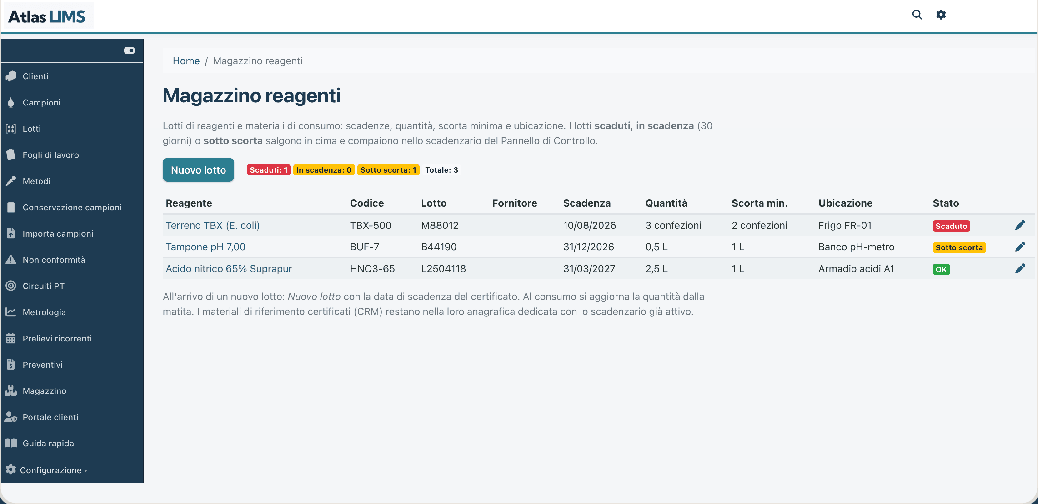Click the Atlas LIMS logo
Image resolution: width=1038 pixels, height=504 pixels.
click(47, 17)
